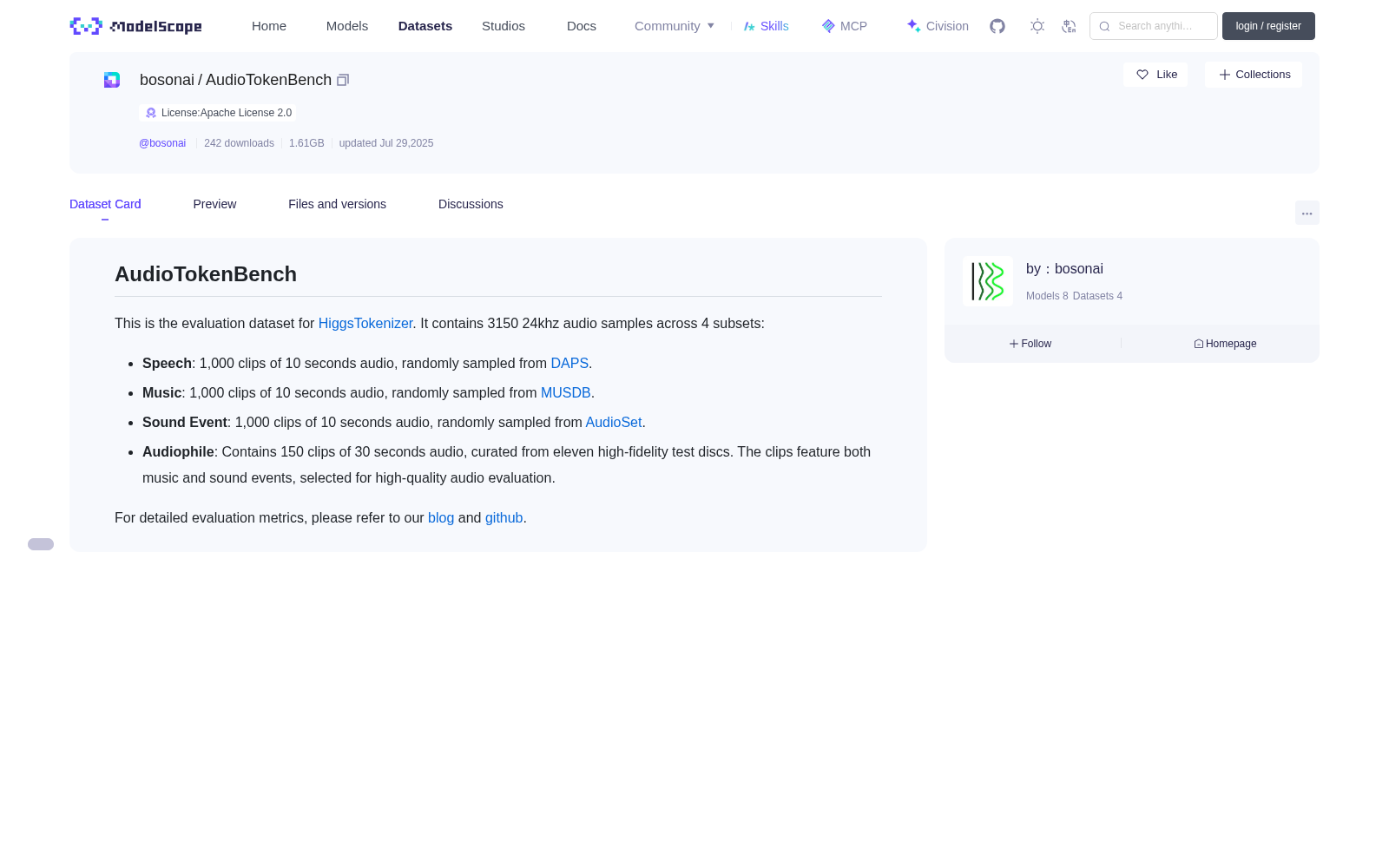This screenshot has height=868, width=1389.
Task: Go to the Home page
Action: tap(269, 26)
